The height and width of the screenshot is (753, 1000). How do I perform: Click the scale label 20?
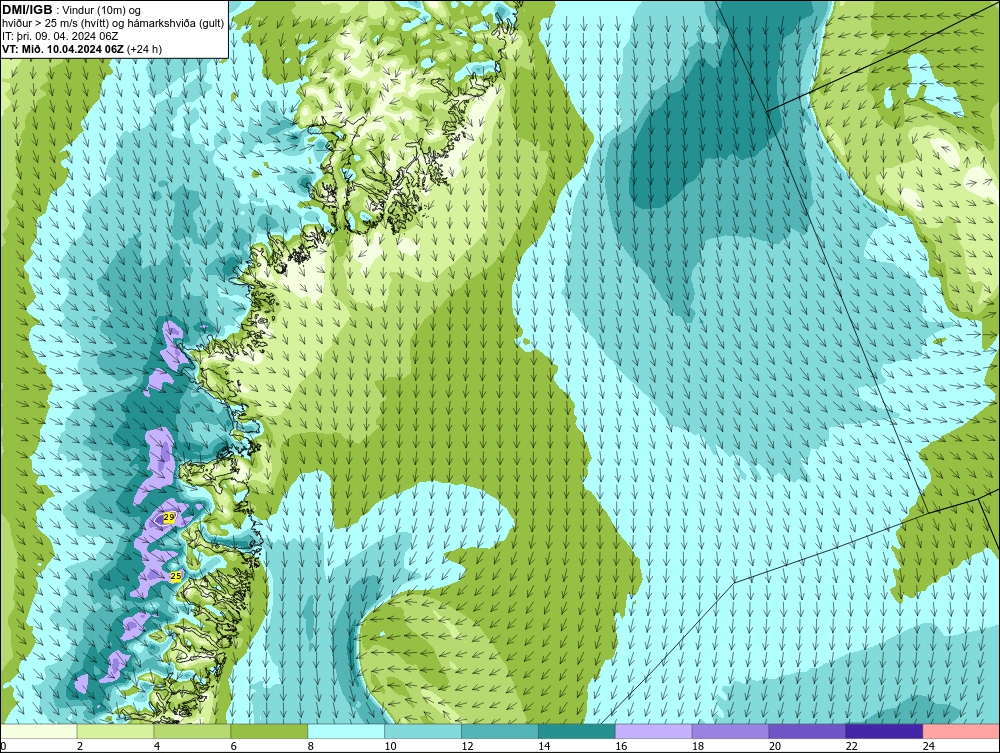tap(775, 746)
